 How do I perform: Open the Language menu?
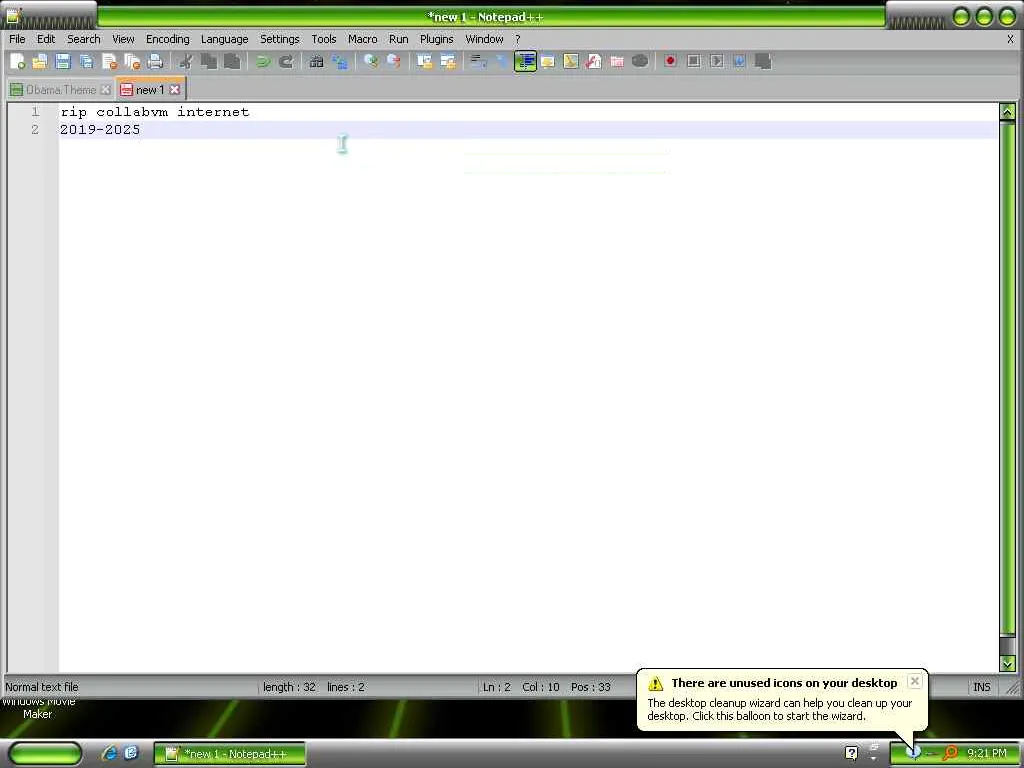[224, 39]
